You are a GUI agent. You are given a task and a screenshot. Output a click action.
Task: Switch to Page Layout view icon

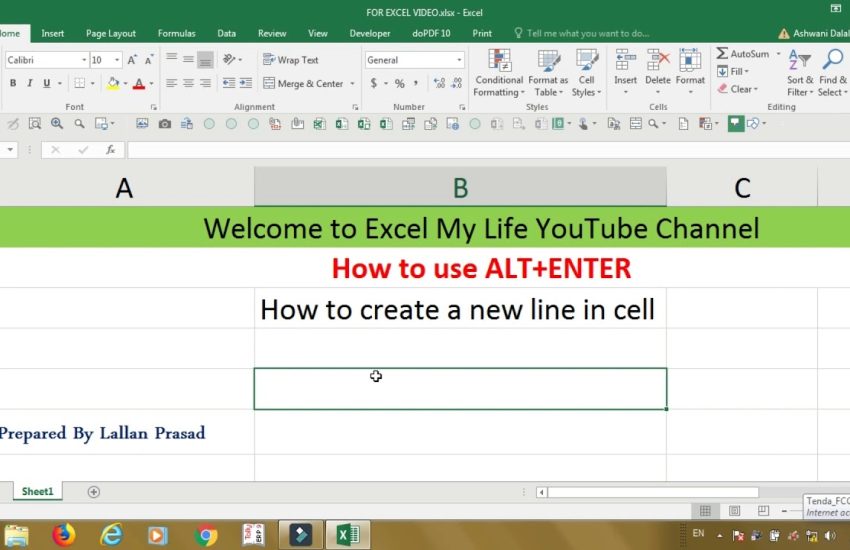tap(735, 510)
